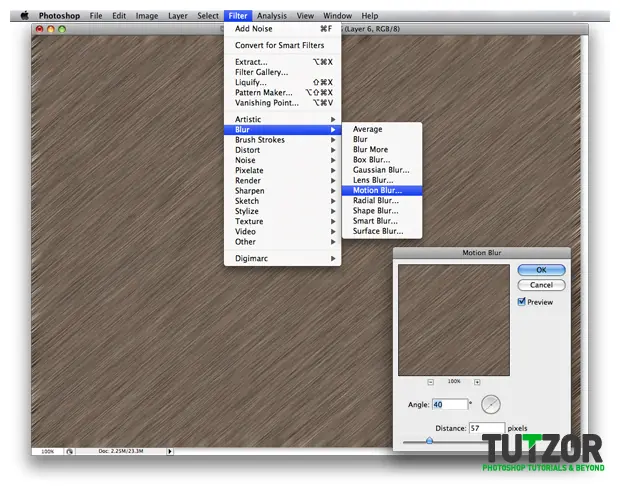Expand the Render submenu
The height and width of the screenshot is (495, 620).
point(282,181)
